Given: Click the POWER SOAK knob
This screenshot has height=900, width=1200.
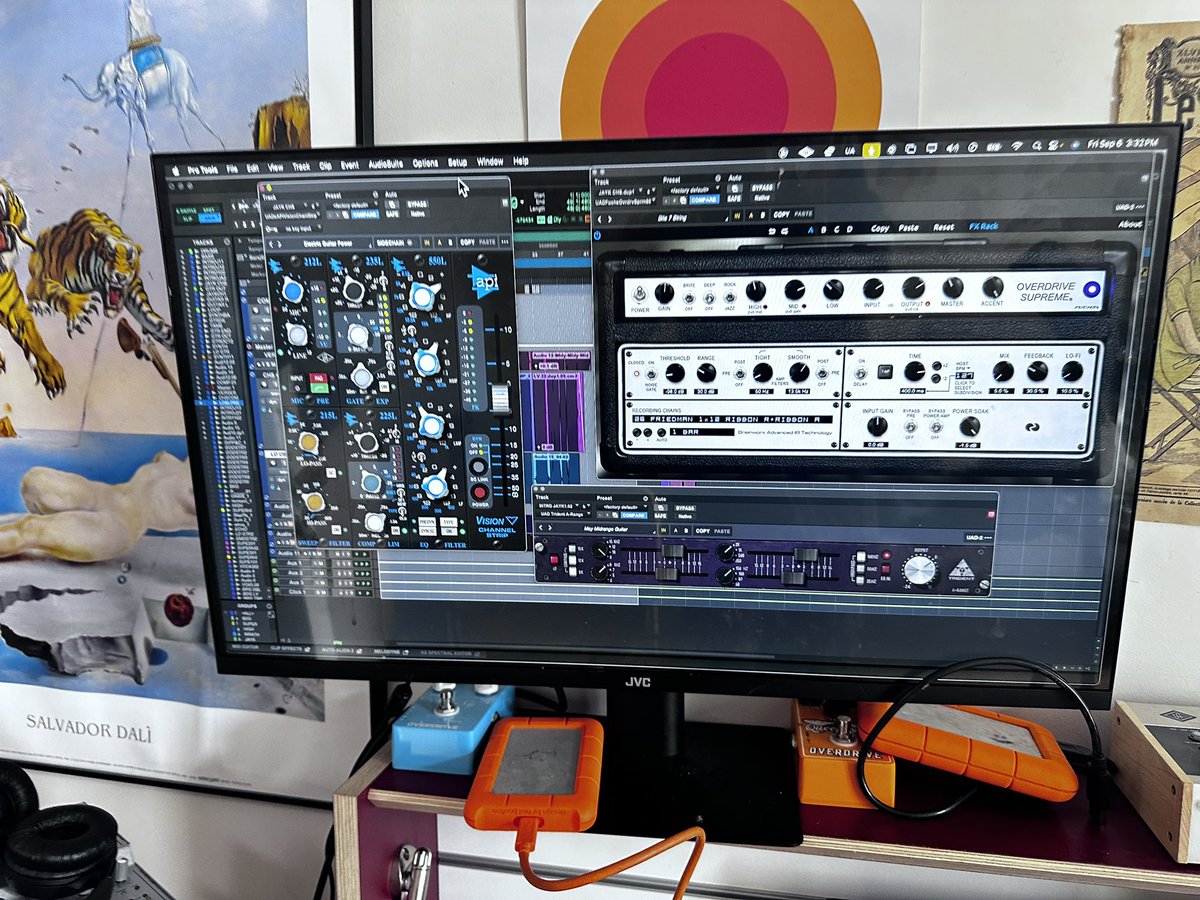Looking at the screenshot, I should tap(969, 426).
